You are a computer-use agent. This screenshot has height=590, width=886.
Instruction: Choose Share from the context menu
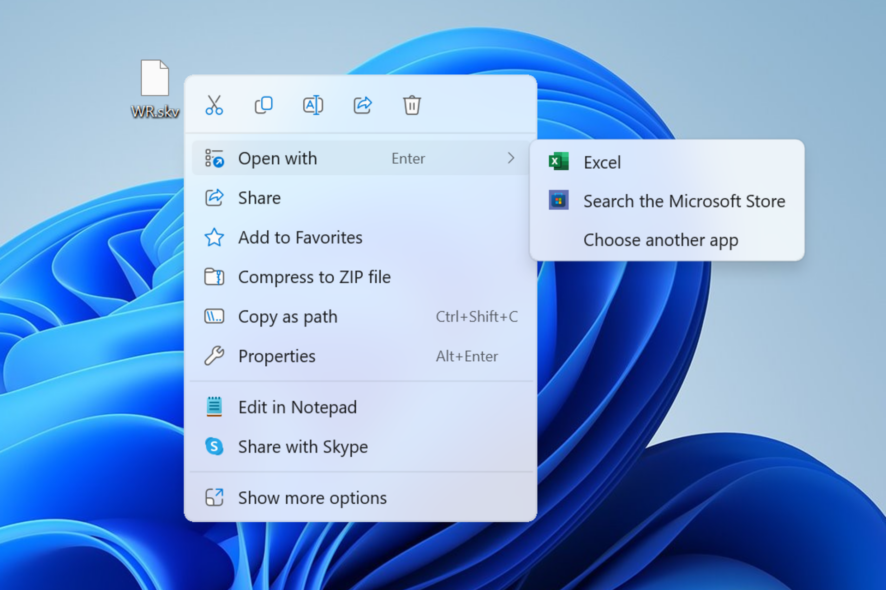tap(361, 198)
